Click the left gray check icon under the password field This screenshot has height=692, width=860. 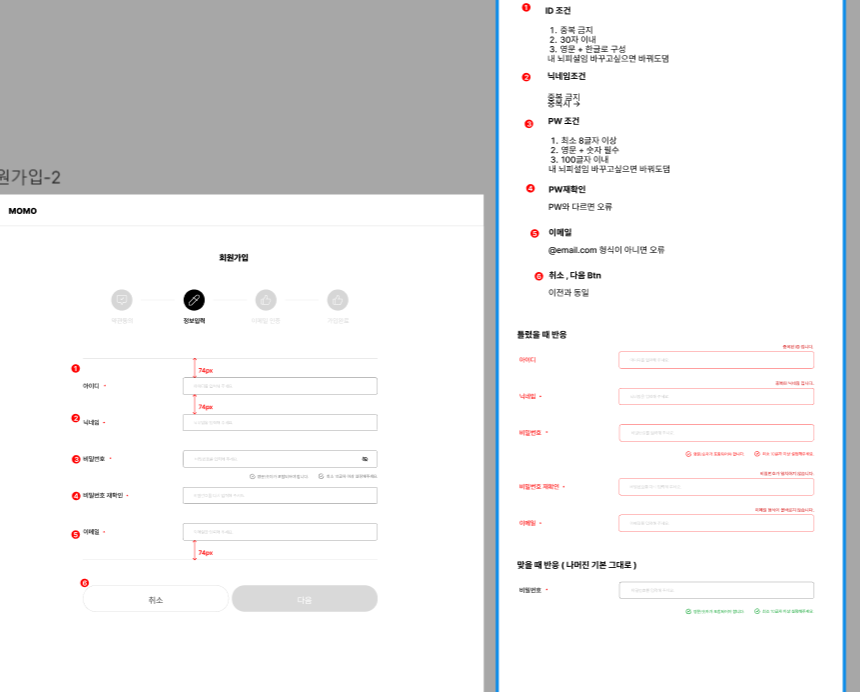click(252, 477)
